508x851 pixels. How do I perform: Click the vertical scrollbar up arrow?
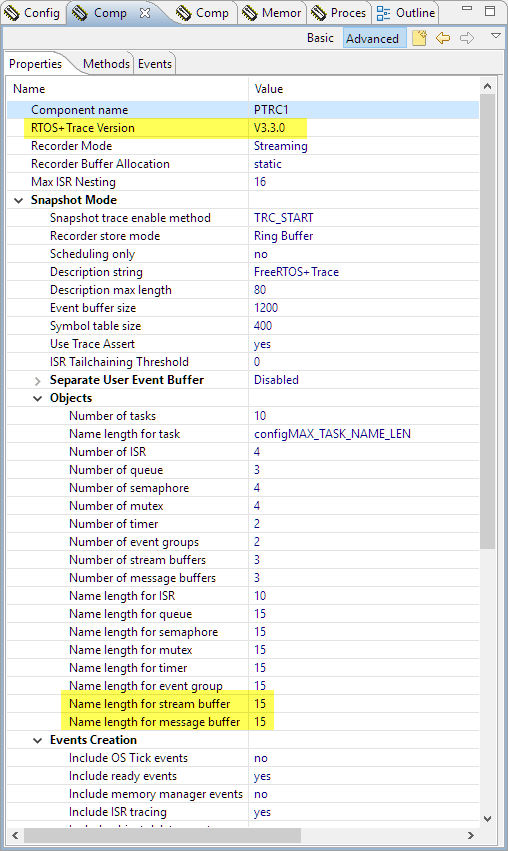pyautogui.click(x=487, y=86)
